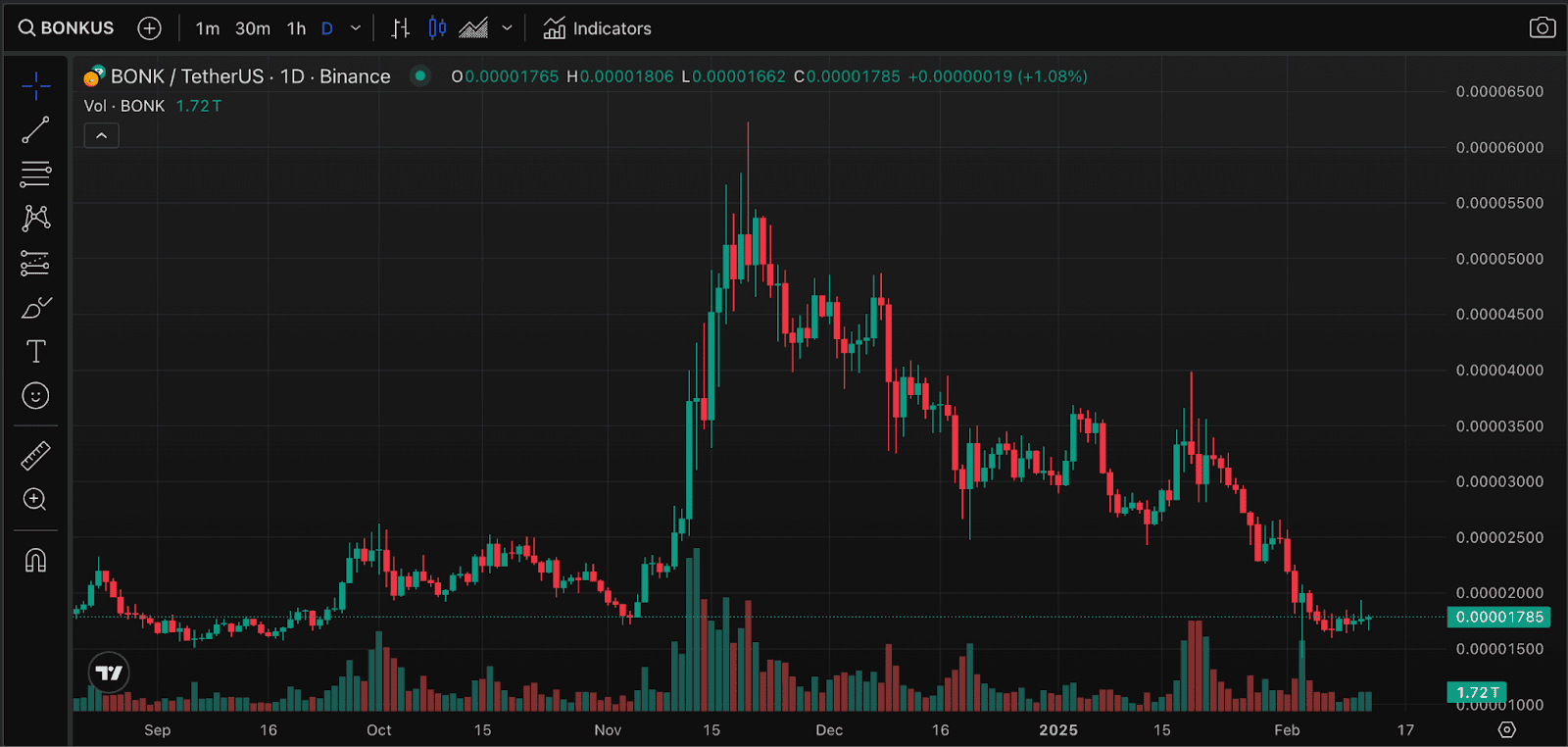Select the forecasting and measurement tool
Screen dimensions: 1568x747
tap(36, 263)
